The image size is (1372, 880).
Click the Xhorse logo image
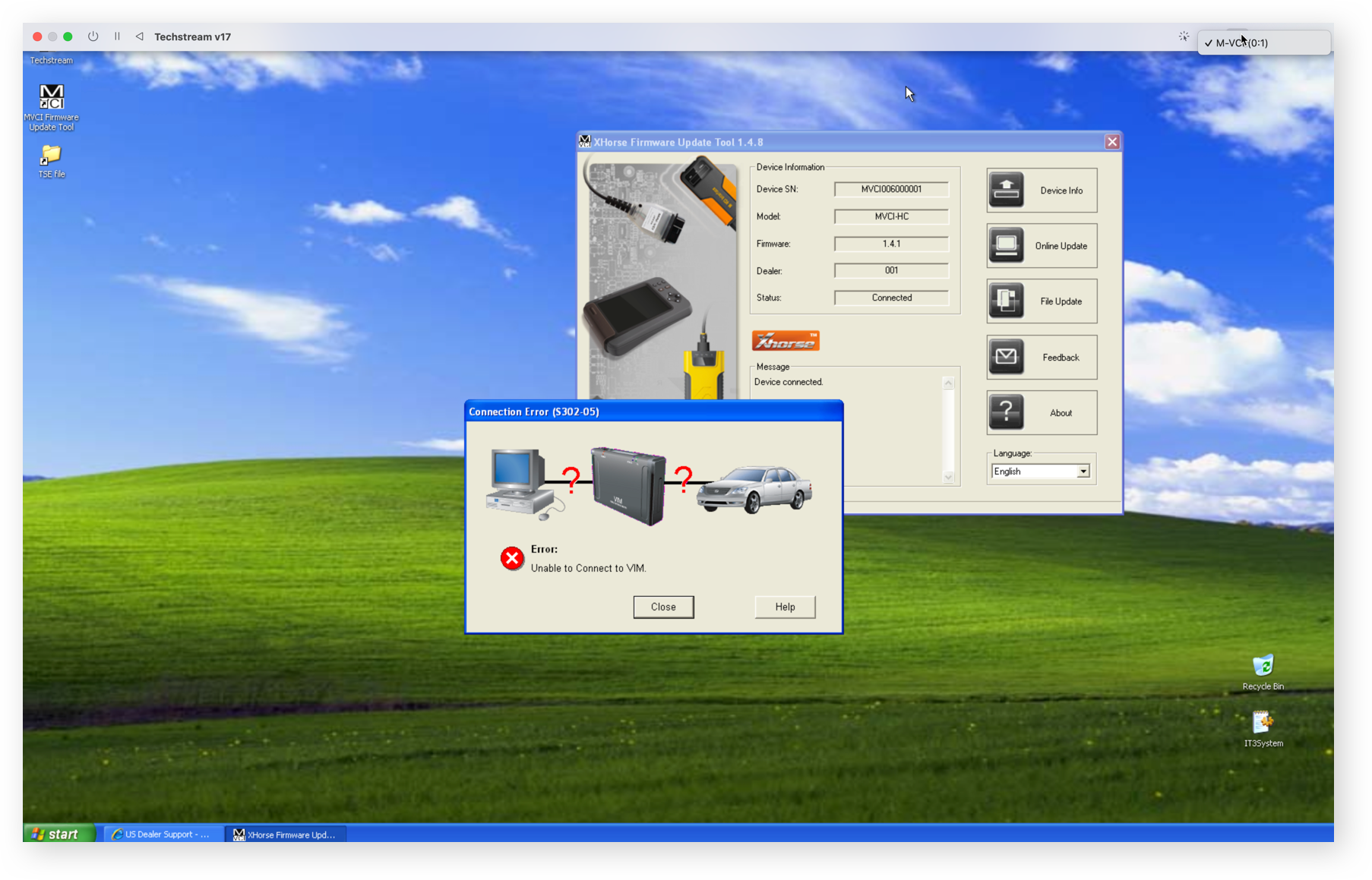pyautogui.click(x=786, y=341)
